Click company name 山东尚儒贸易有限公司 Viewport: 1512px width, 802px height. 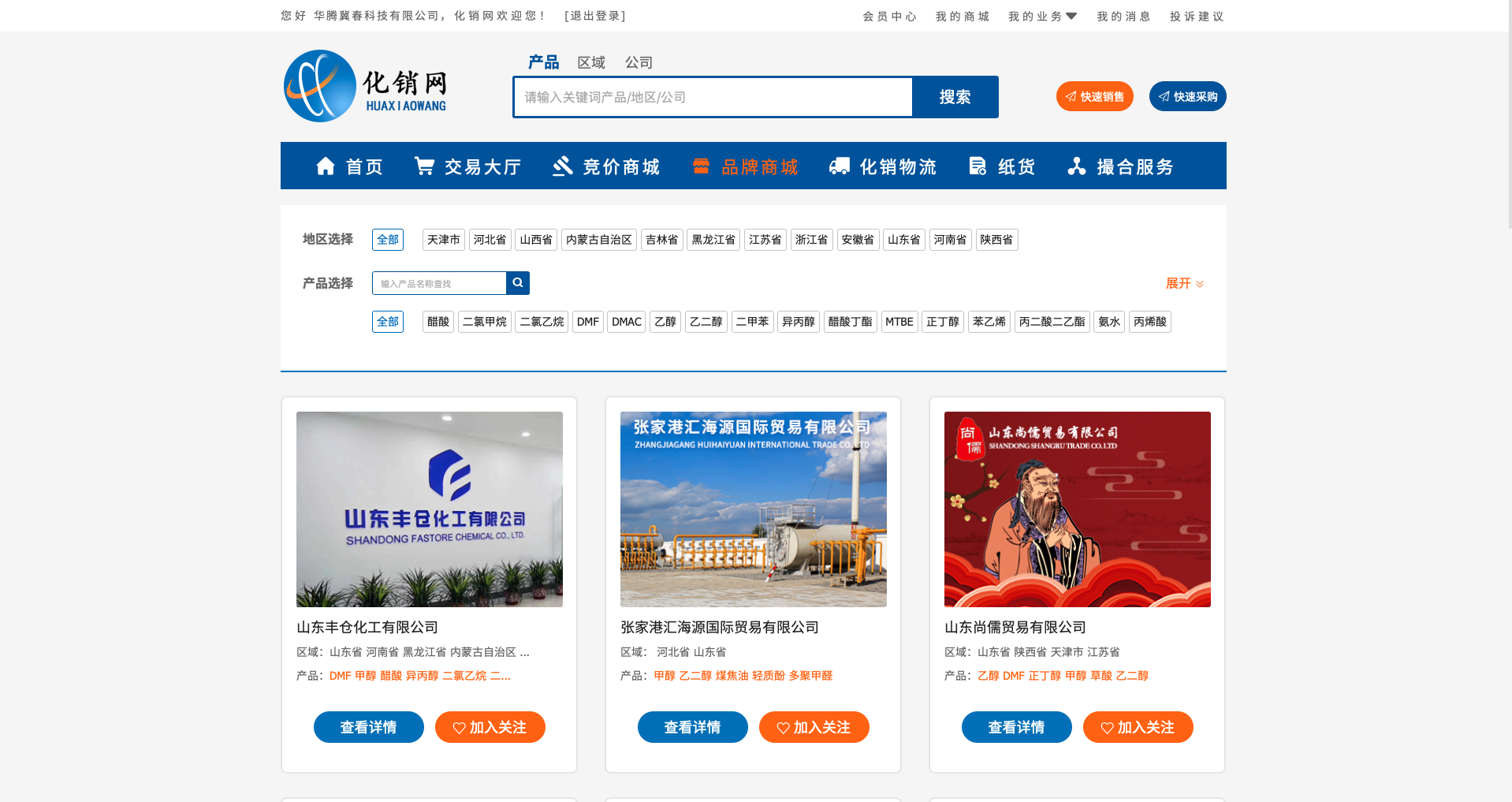coord(1015,628)
